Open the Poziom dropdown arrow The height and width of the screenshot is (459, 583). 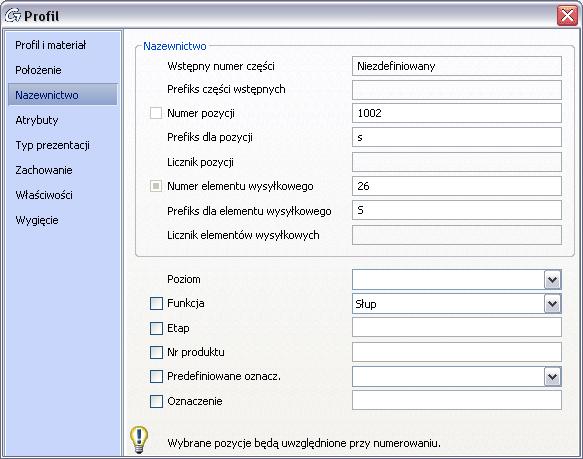[x=553, y=280]
